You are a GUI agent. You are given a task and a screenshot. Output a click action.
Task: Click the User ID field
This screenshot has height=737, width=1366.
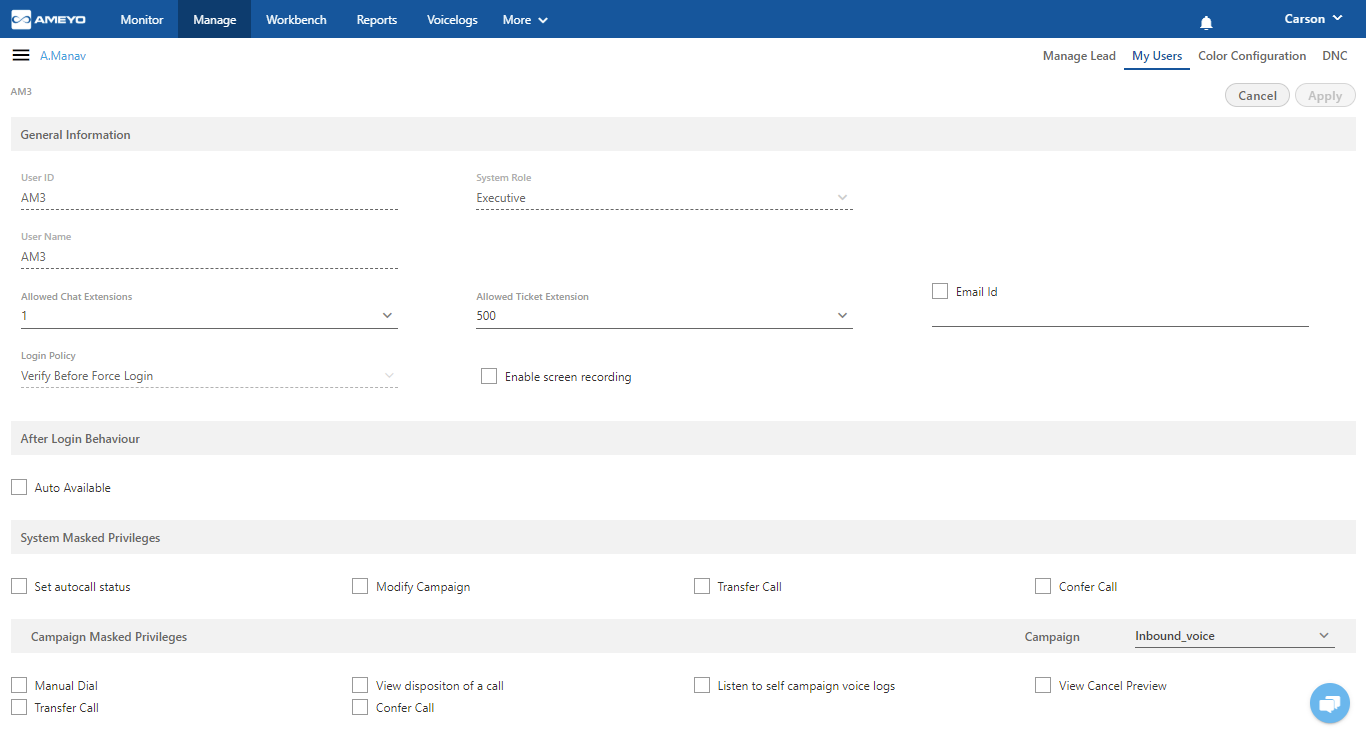click(x=209, y=198)
